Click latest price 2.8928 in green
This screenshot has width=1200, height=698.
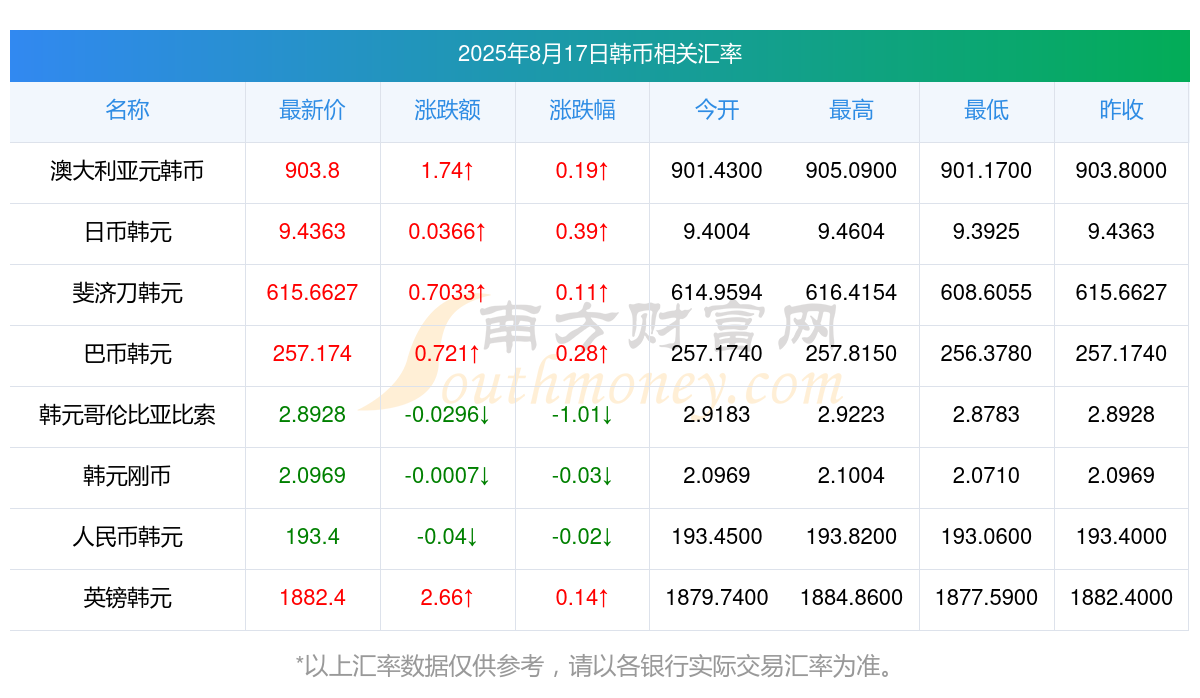(x=312, y=415)
